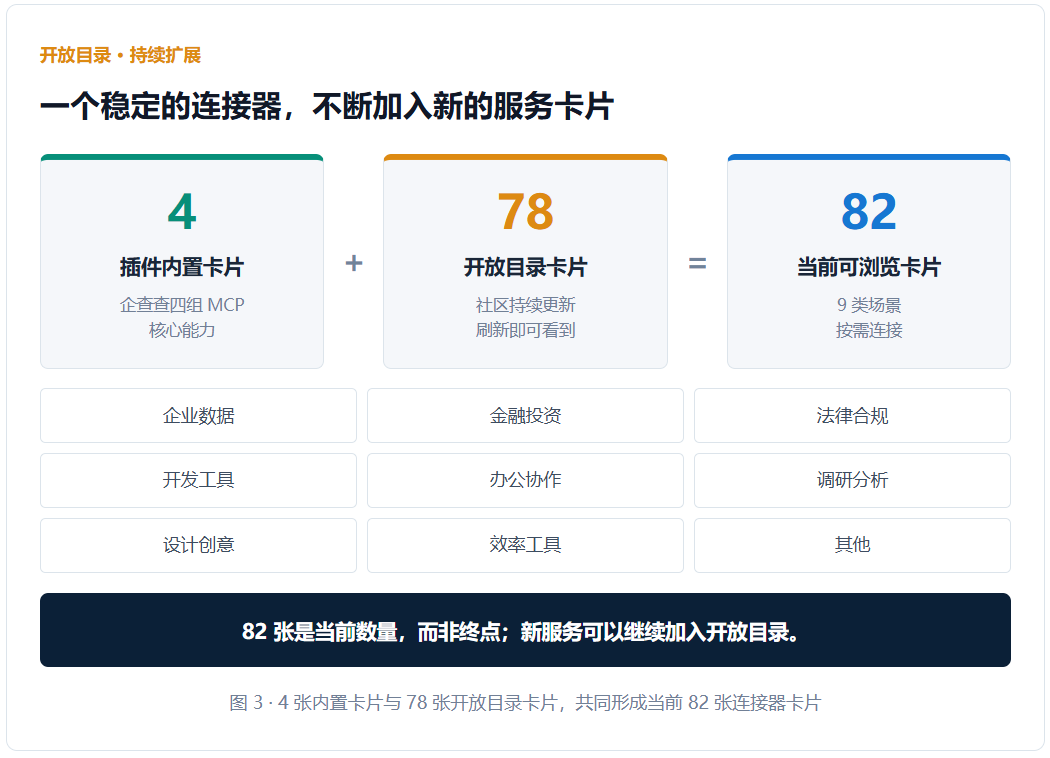Select the 其他 category box
This screenshot has height=758, width=1050.
(852, 545)
